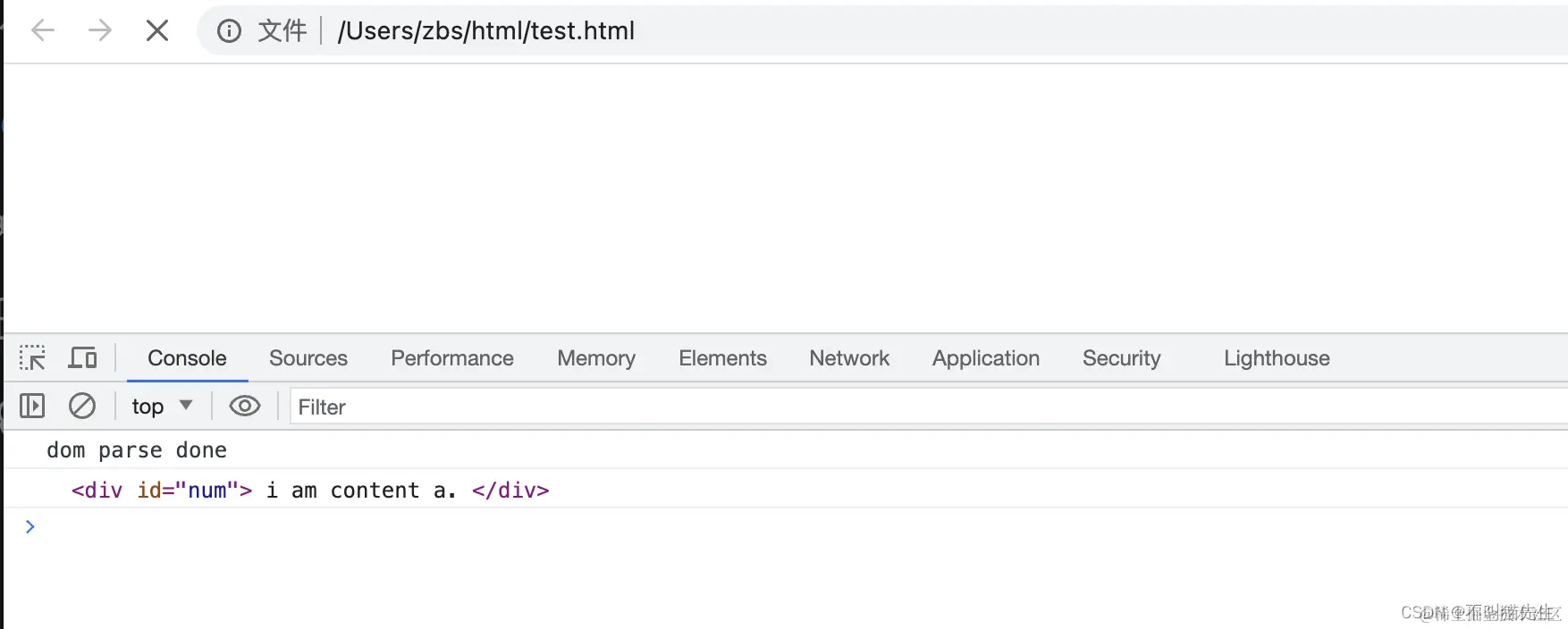Toggle the device toolbar icon
Screen dimensions: 1568x629
83,358
